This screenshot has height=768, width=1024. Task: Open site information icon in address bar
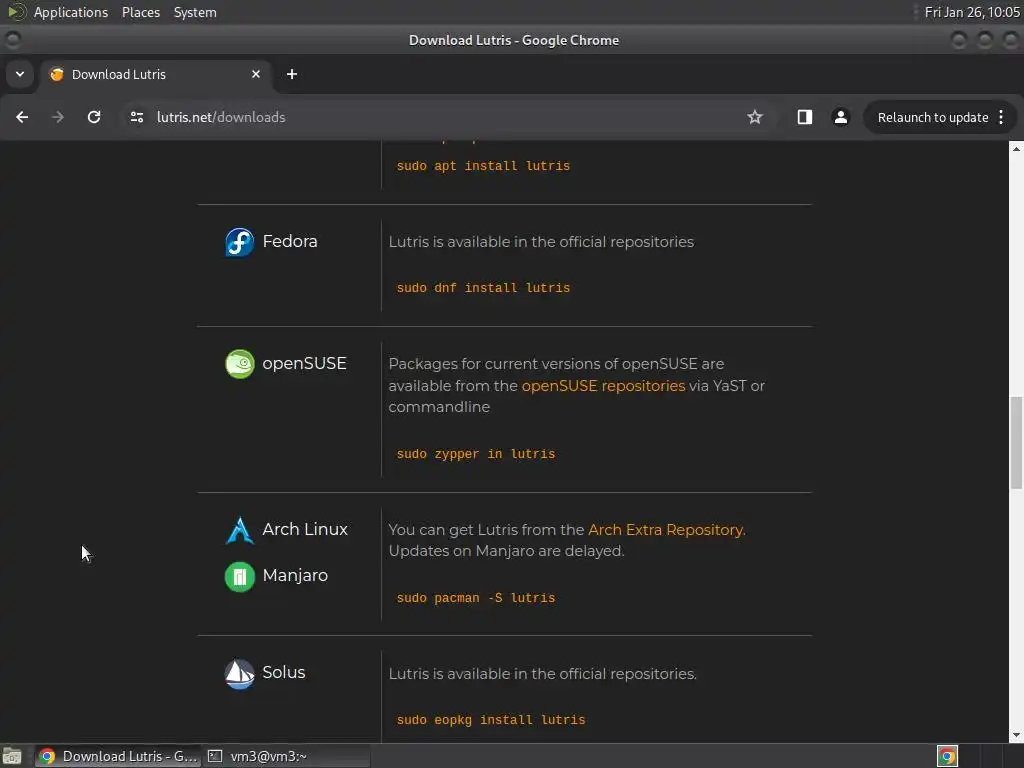[x=136, y=117]
